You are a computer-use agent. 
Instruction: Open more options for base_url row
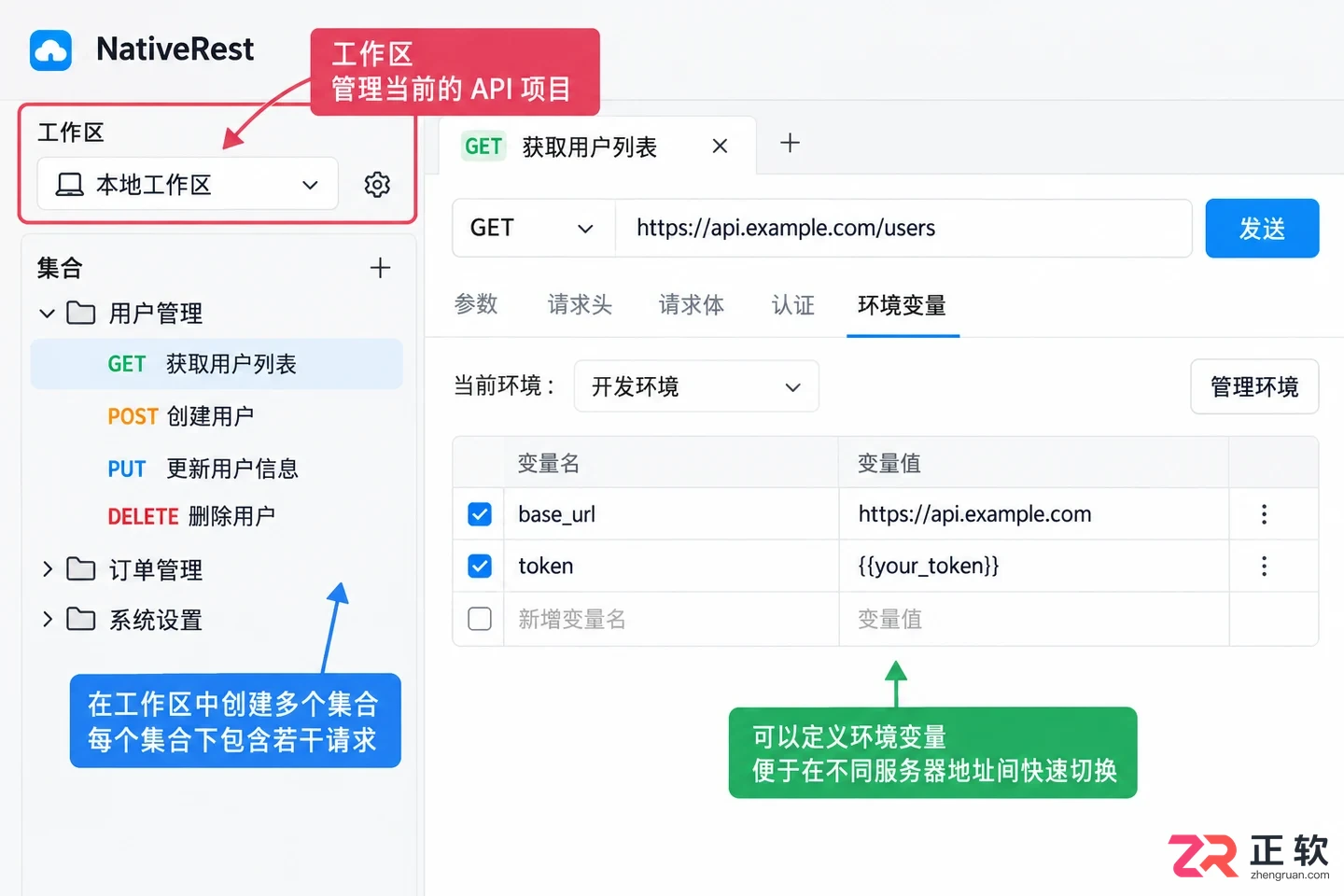tap(1265, 514)
